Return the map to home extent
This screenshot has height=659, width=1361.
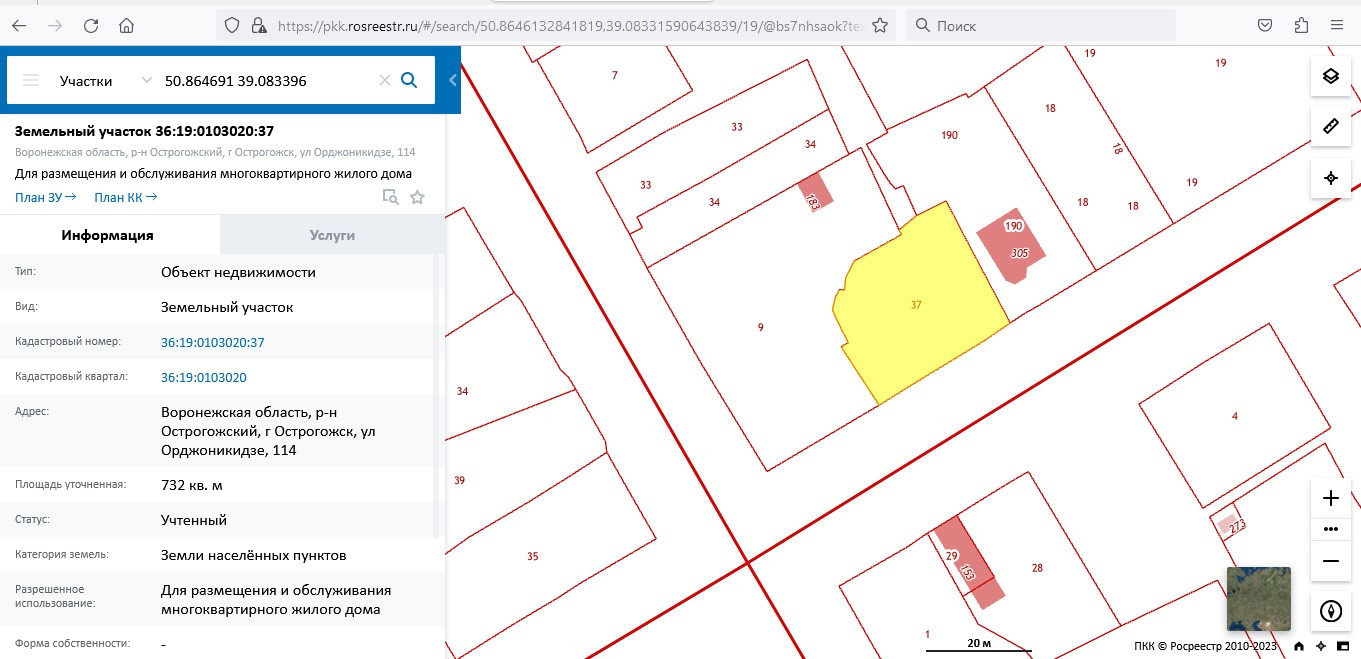[x=1298, y=647]
